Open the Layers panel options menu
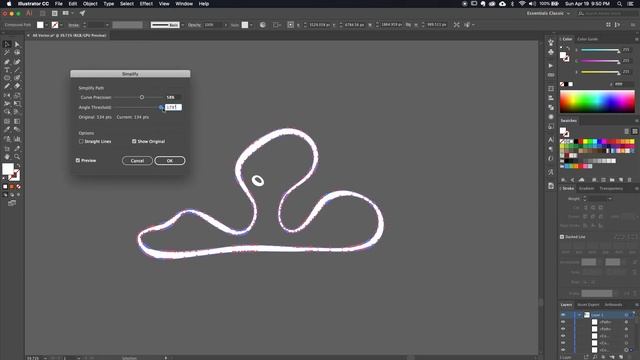The height and width of the screenshot is (360, 640). pos(636,305)
